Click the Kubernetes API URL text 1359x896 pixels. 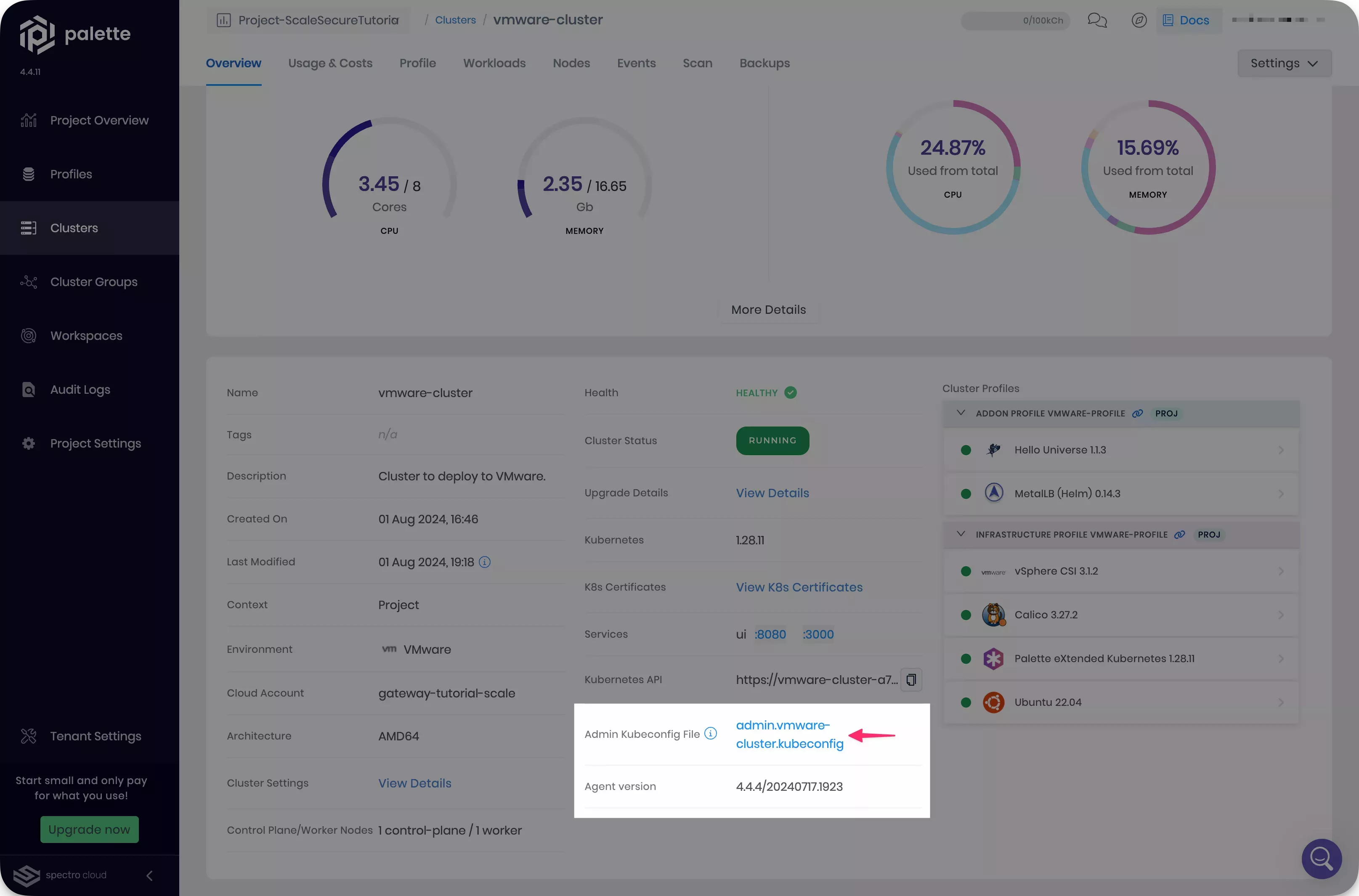point(817,679)
